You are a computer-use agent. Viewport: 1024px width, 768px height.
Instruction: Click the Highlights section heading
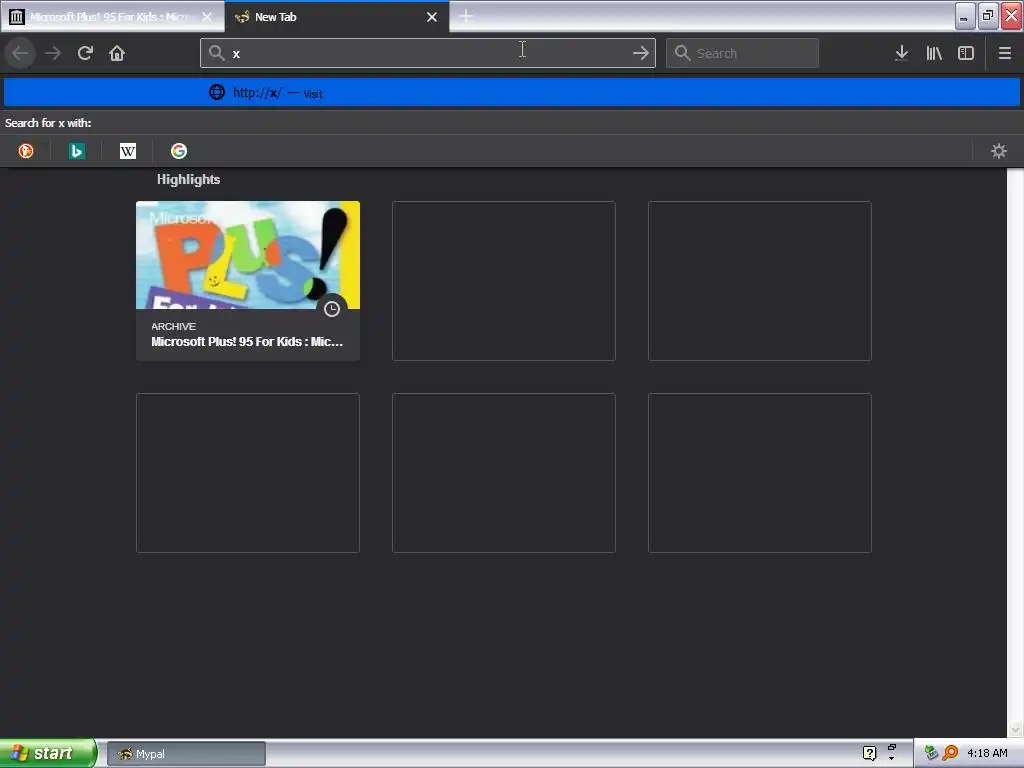pyautogui.click(x=188, y=180)
